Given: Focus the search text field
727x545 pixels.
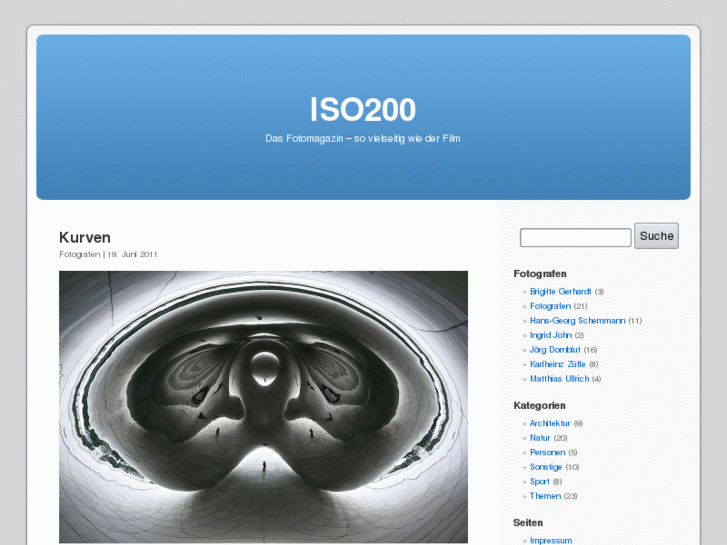Looking at the screenshot, I should (x=575, y=237).
